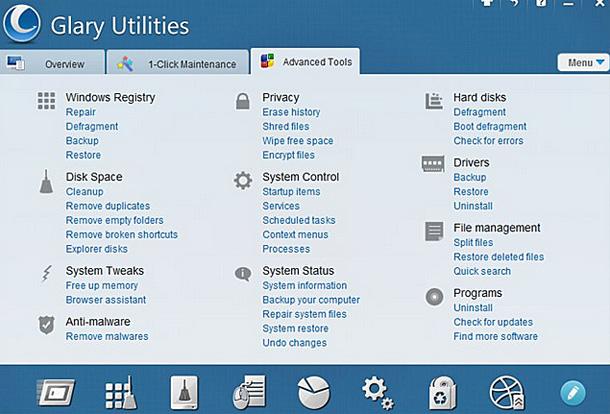
Task: Open Boot defragment link
Action: [490, 126]
